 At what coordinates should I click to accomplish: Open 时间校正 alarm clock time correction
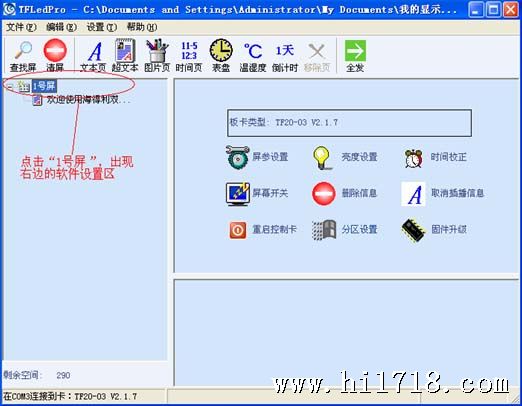[x=435, y=157]
